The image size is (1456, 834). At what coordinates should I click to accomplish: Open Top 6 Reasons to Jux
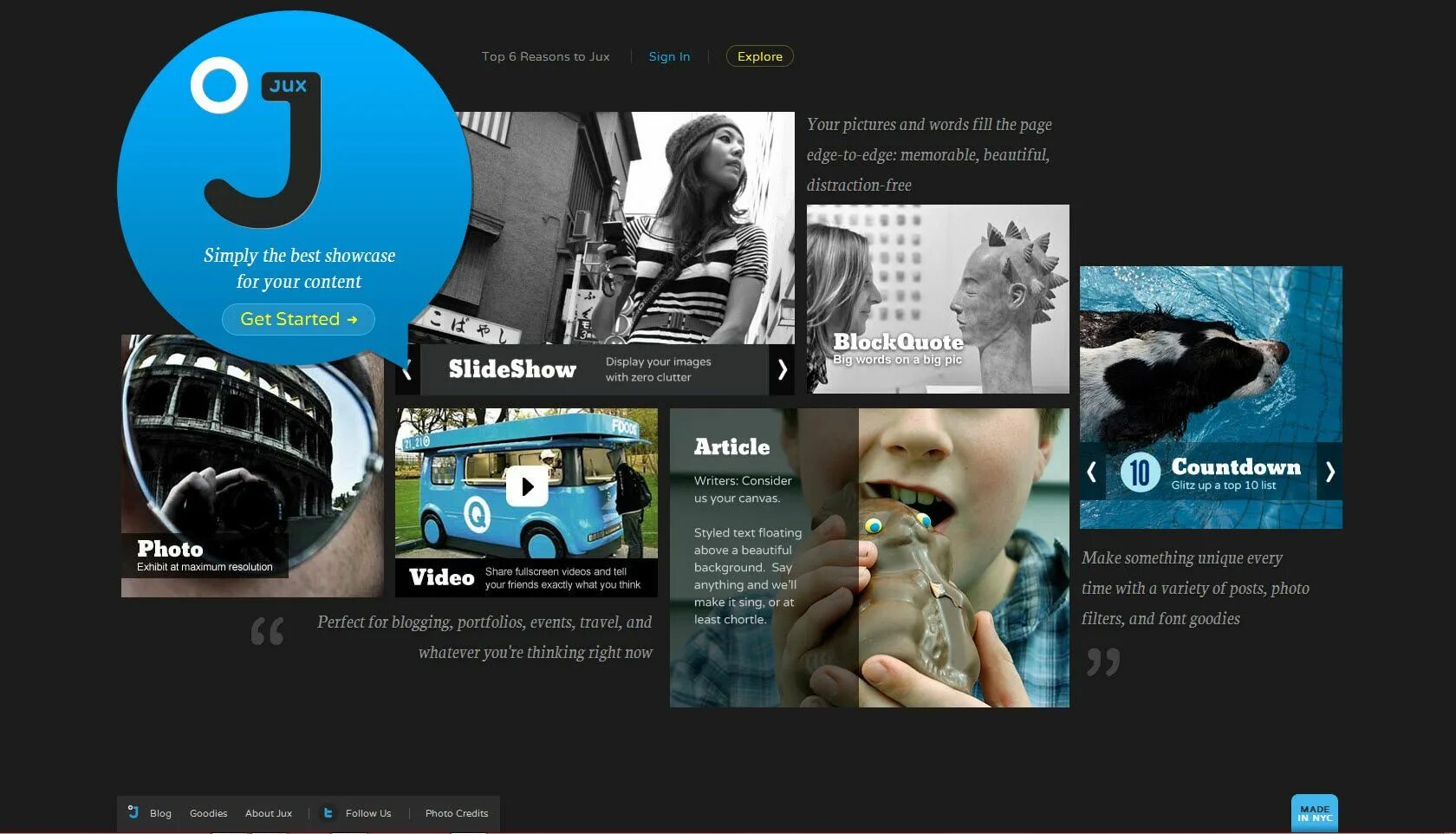click(546, 56)
